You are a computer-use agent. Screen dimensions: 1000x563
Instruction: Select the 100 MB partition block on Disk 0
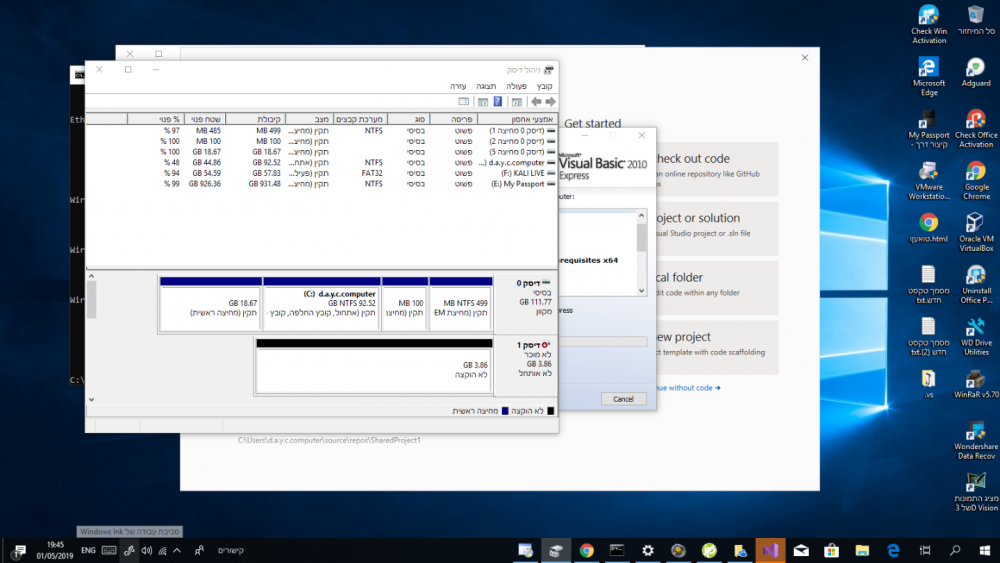tap(405, 304)
